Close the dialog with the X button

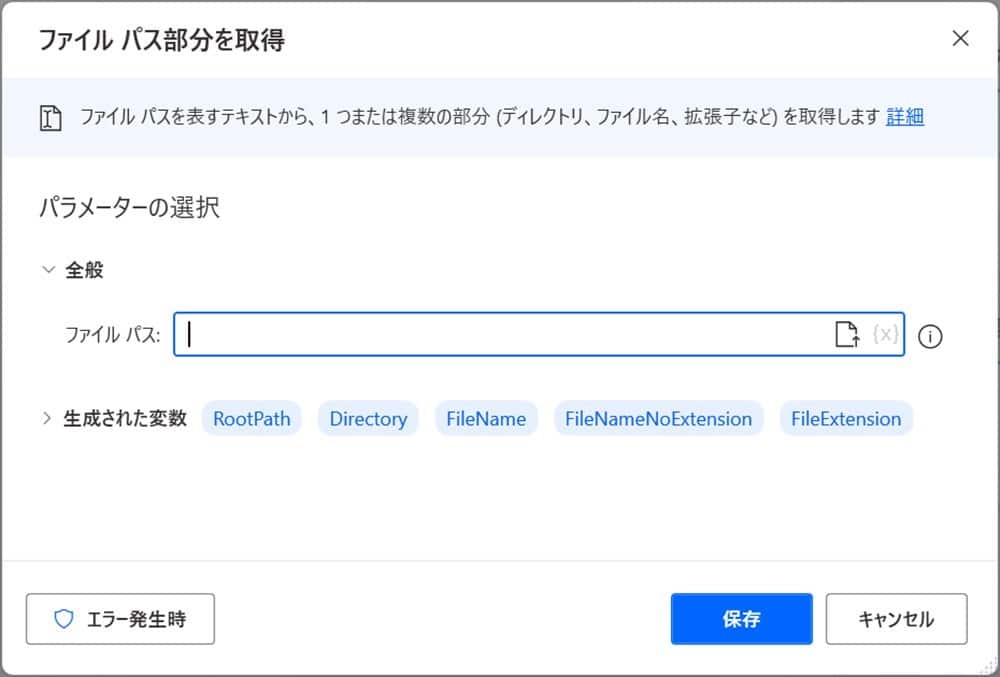tap(960, 38)
